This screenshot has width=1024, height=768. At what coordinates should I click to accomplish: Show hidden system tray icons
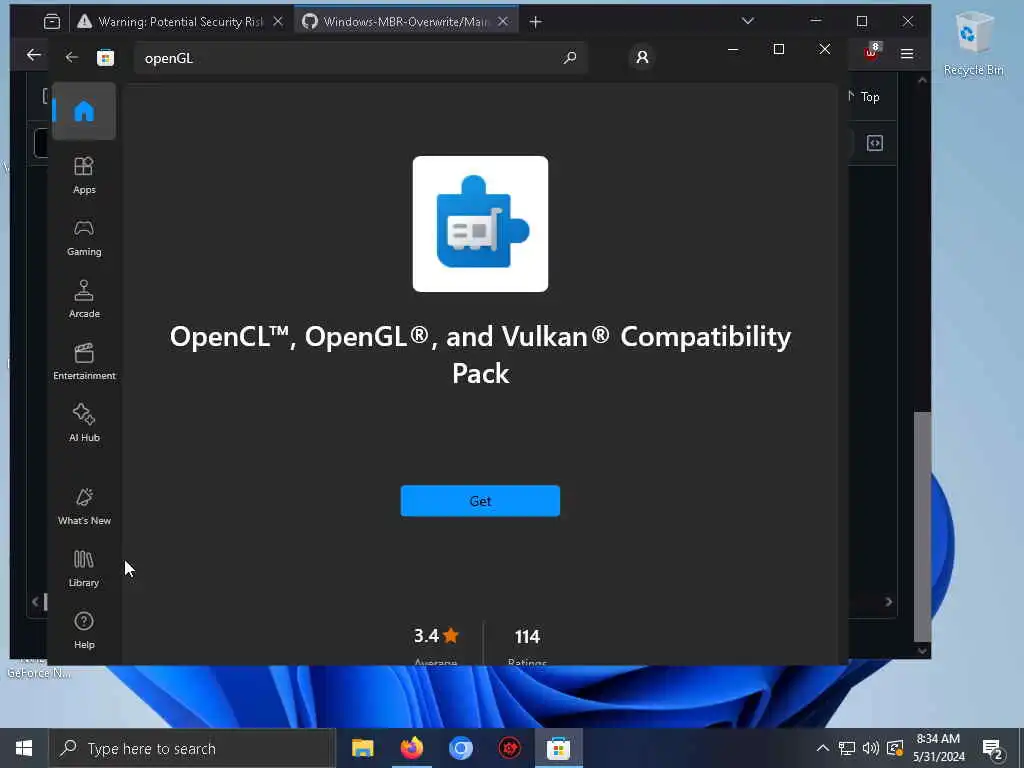(823, 748)
